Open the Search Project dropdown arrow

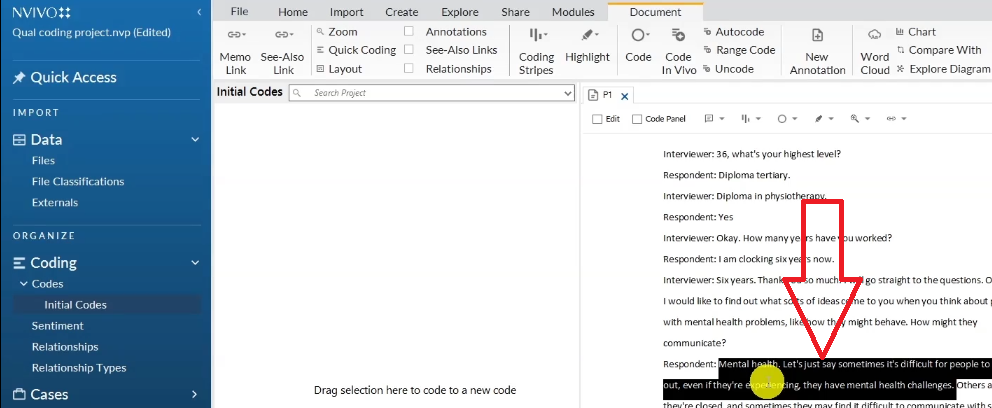567,93
